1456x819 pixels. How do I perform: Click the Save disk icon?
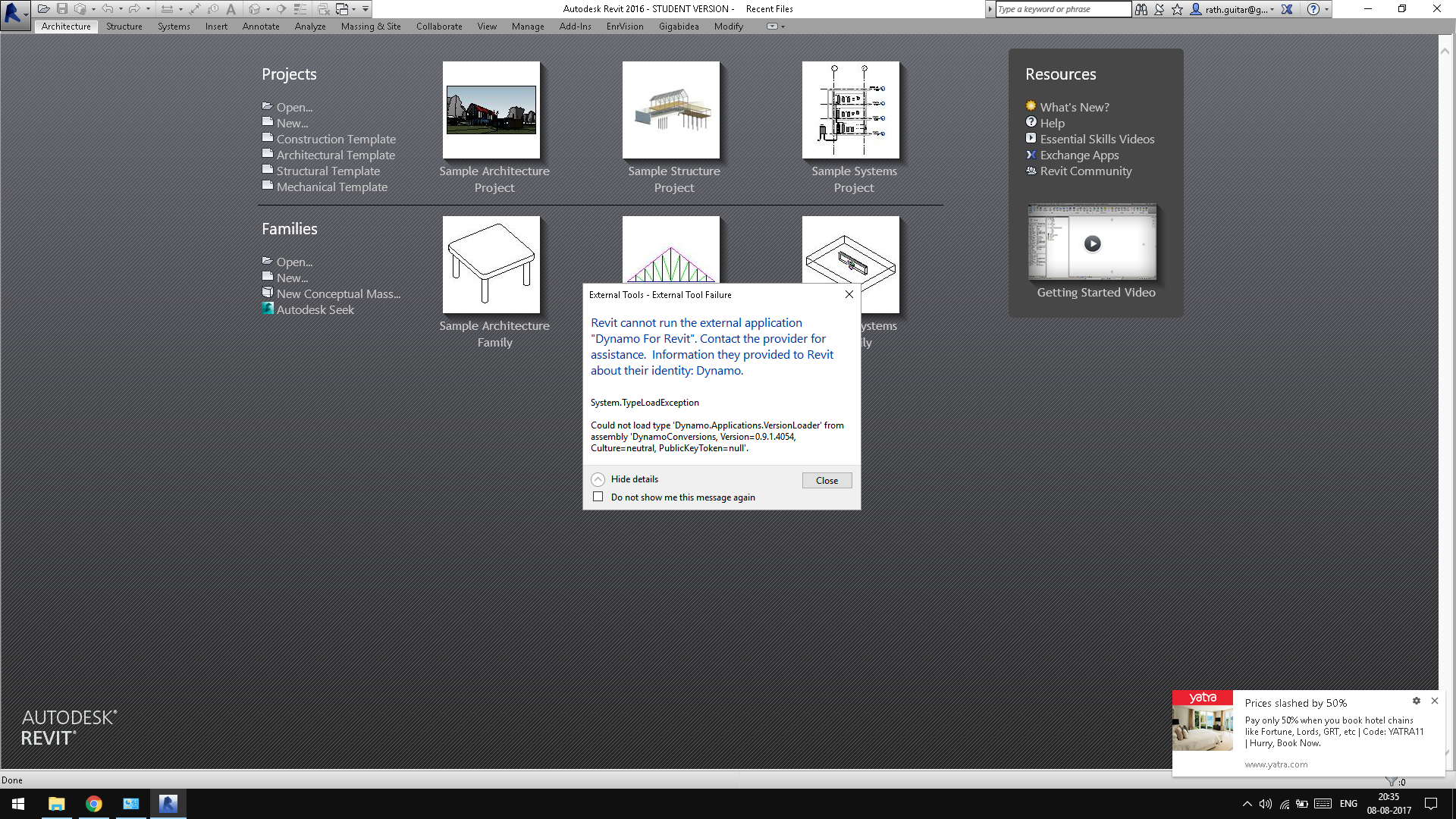coord(62,9)
